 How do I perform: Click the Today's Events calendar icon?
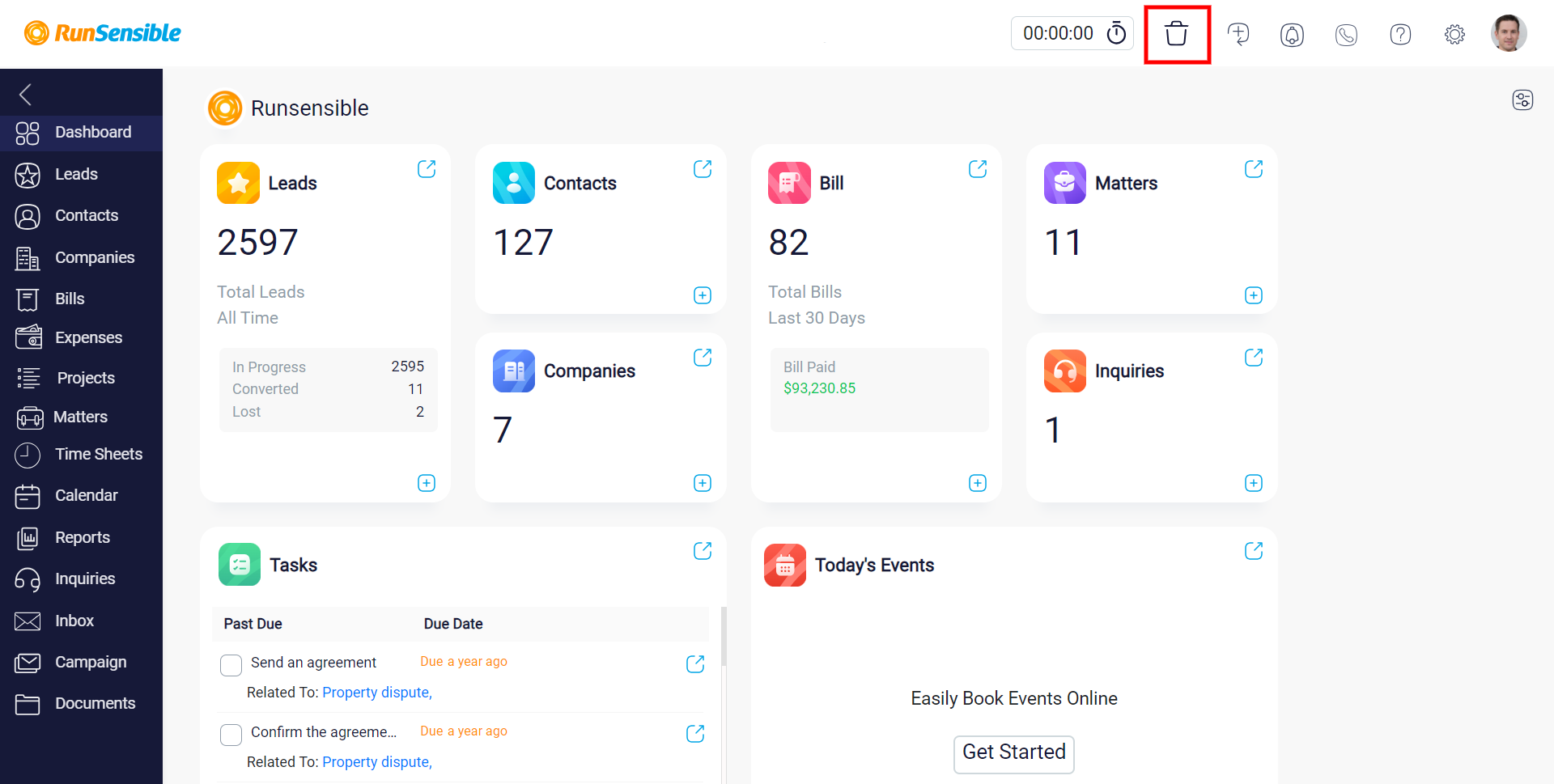pyautogui.click(x=785, y=565)
